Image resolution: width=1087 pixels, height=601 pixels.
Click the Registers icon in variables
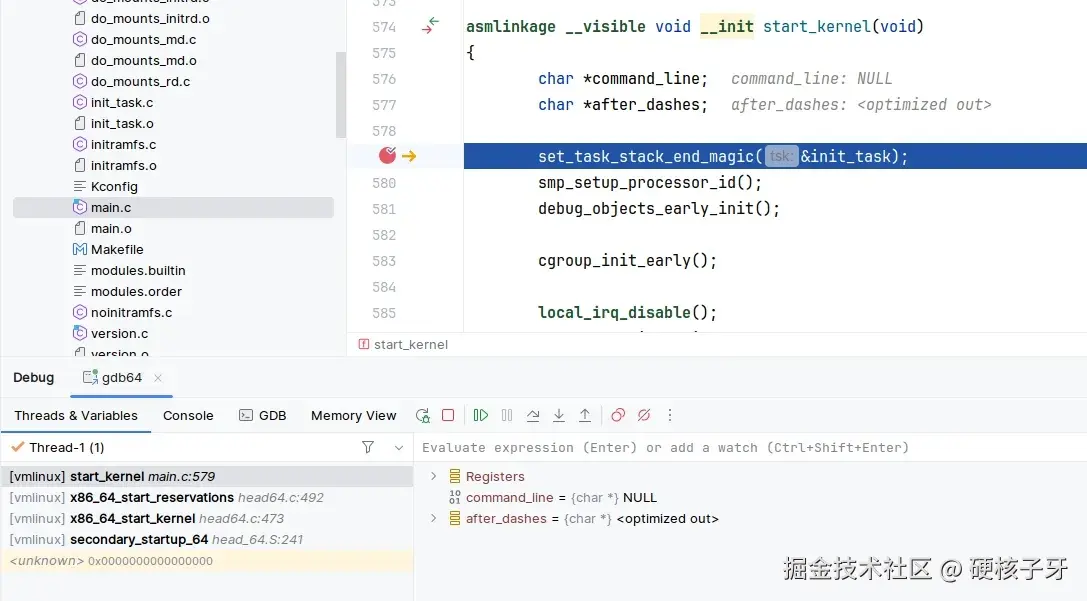click(455, 476)
